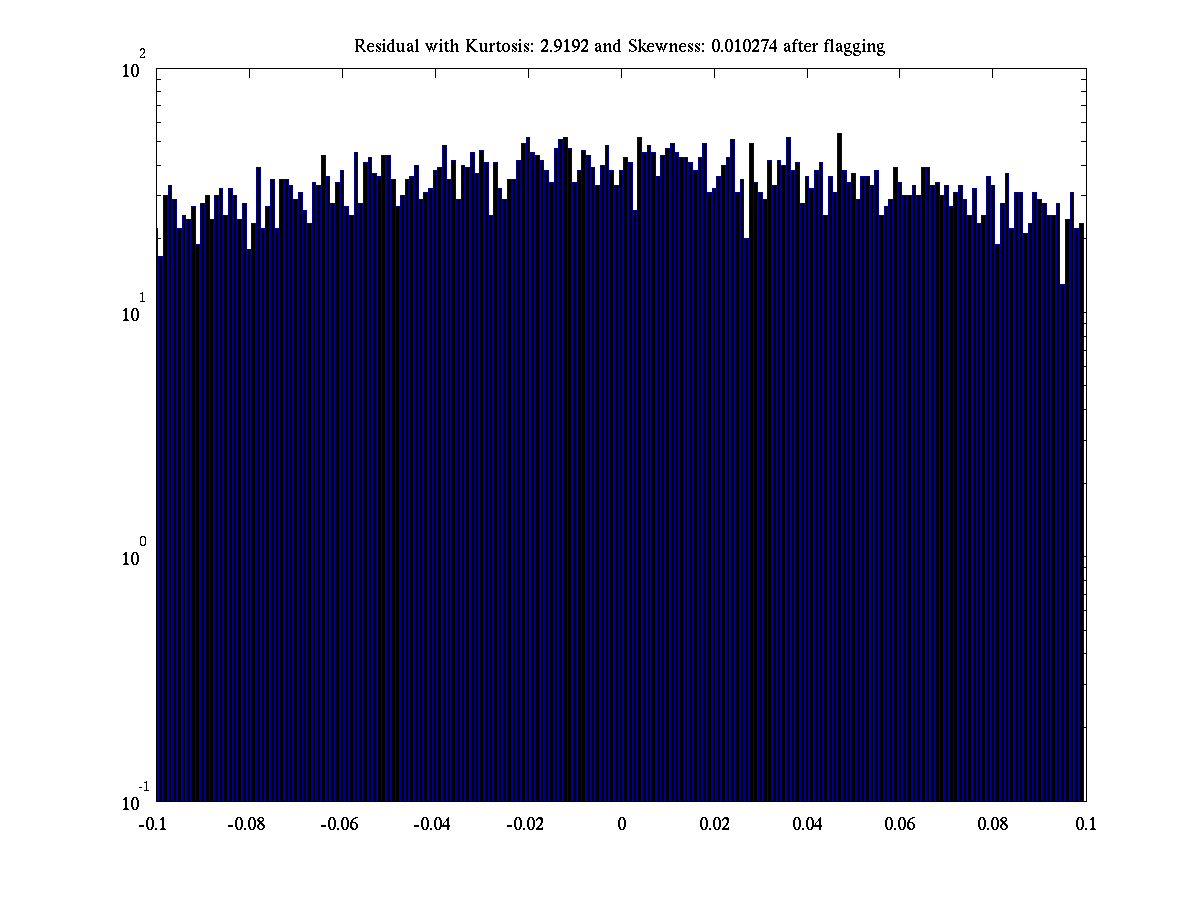Screen dimensions: 1200x900
Task: Click the y-axis label 10^1
Action: pyautogui.click(x=134, y=313)
